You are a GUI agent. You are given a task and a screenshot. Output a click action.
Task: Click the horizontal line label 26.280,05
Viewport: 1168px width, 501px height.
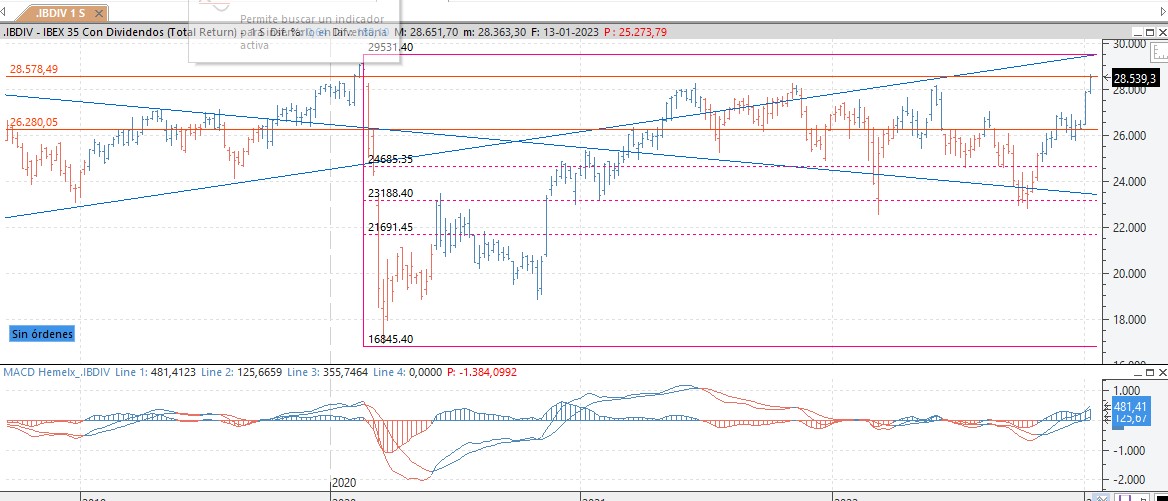pos(34,123)
